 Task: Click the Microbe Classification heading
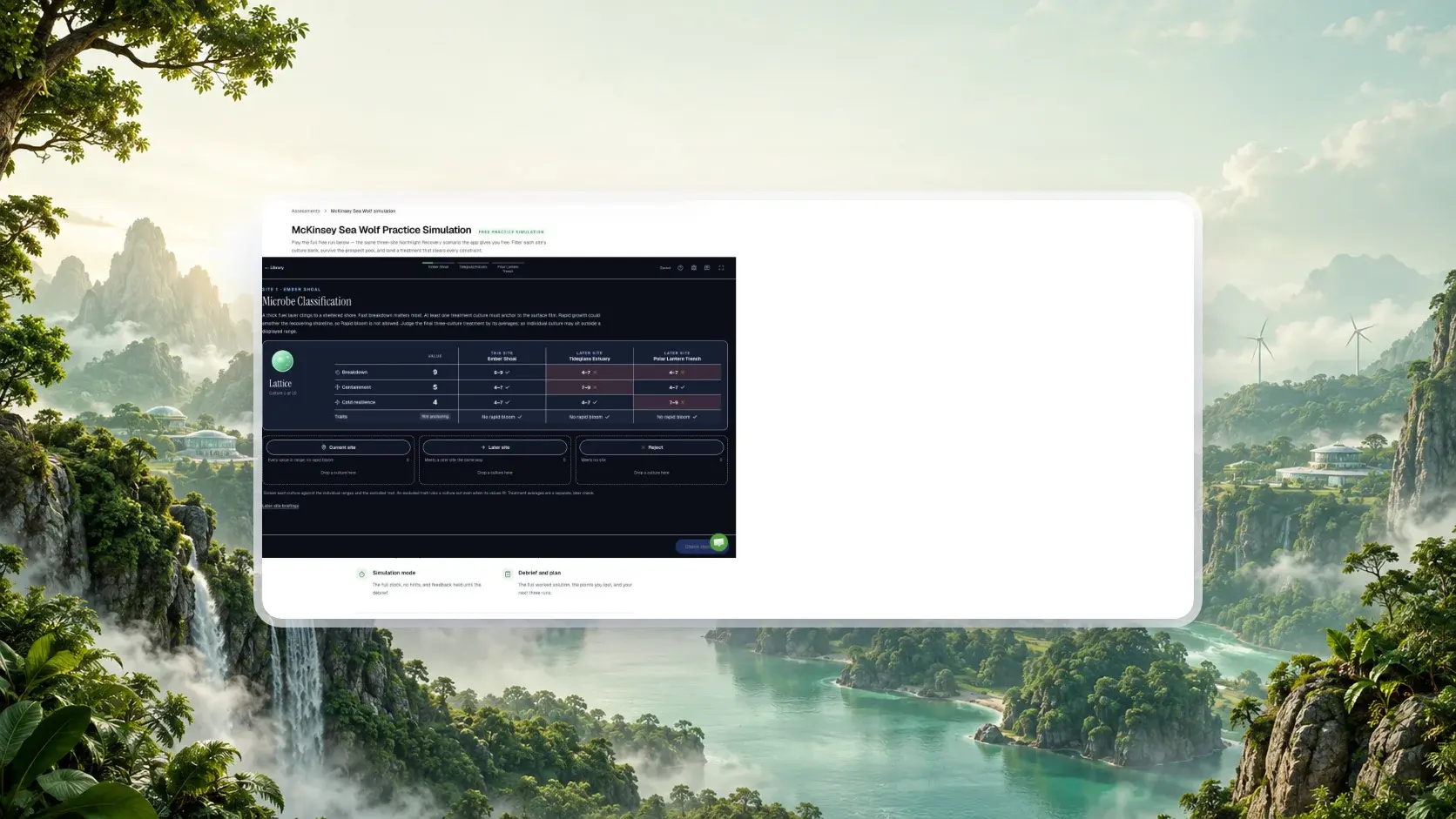point(307,301)
